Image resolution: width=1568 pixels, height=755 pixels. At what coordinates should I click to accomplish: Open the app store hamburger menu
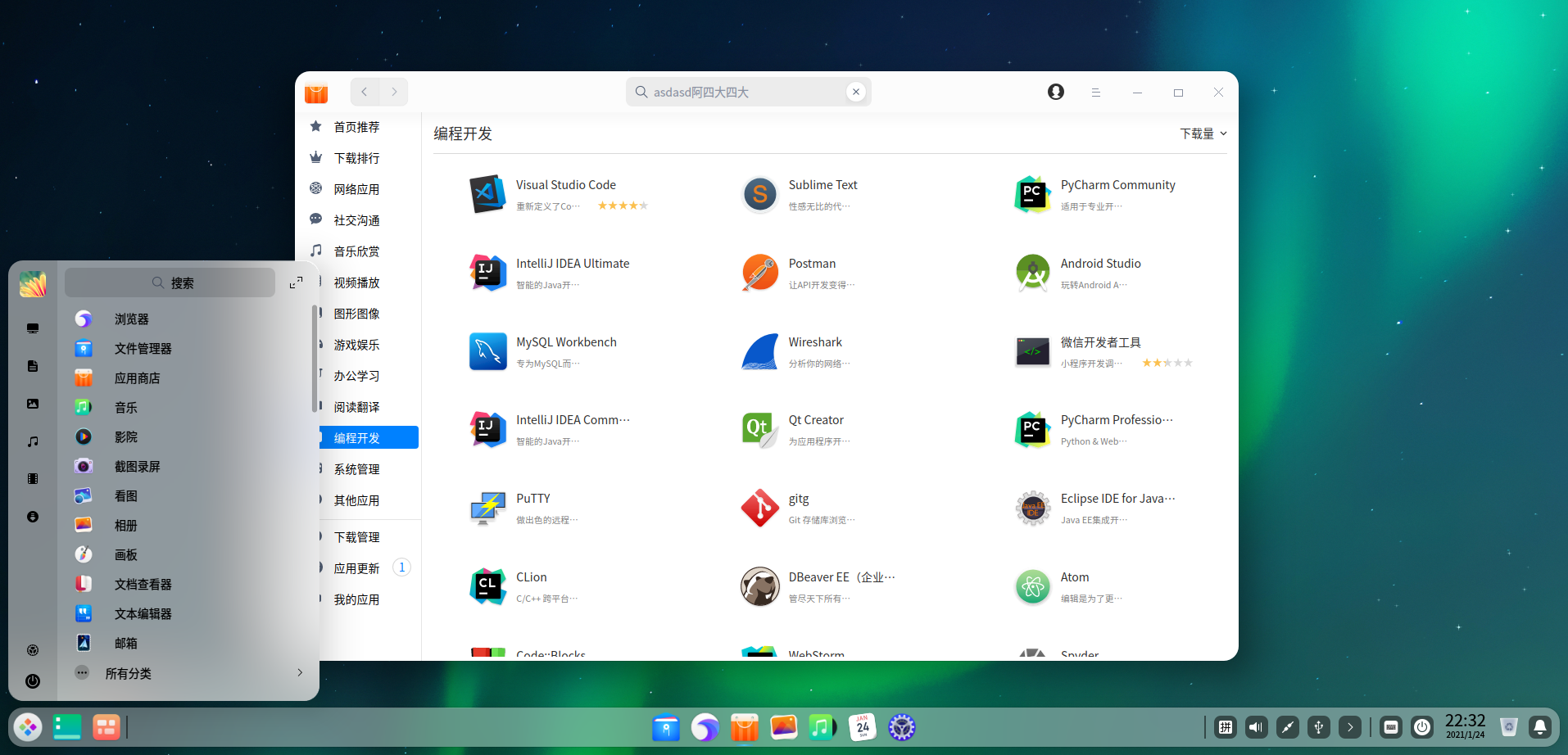[1095, 93]
